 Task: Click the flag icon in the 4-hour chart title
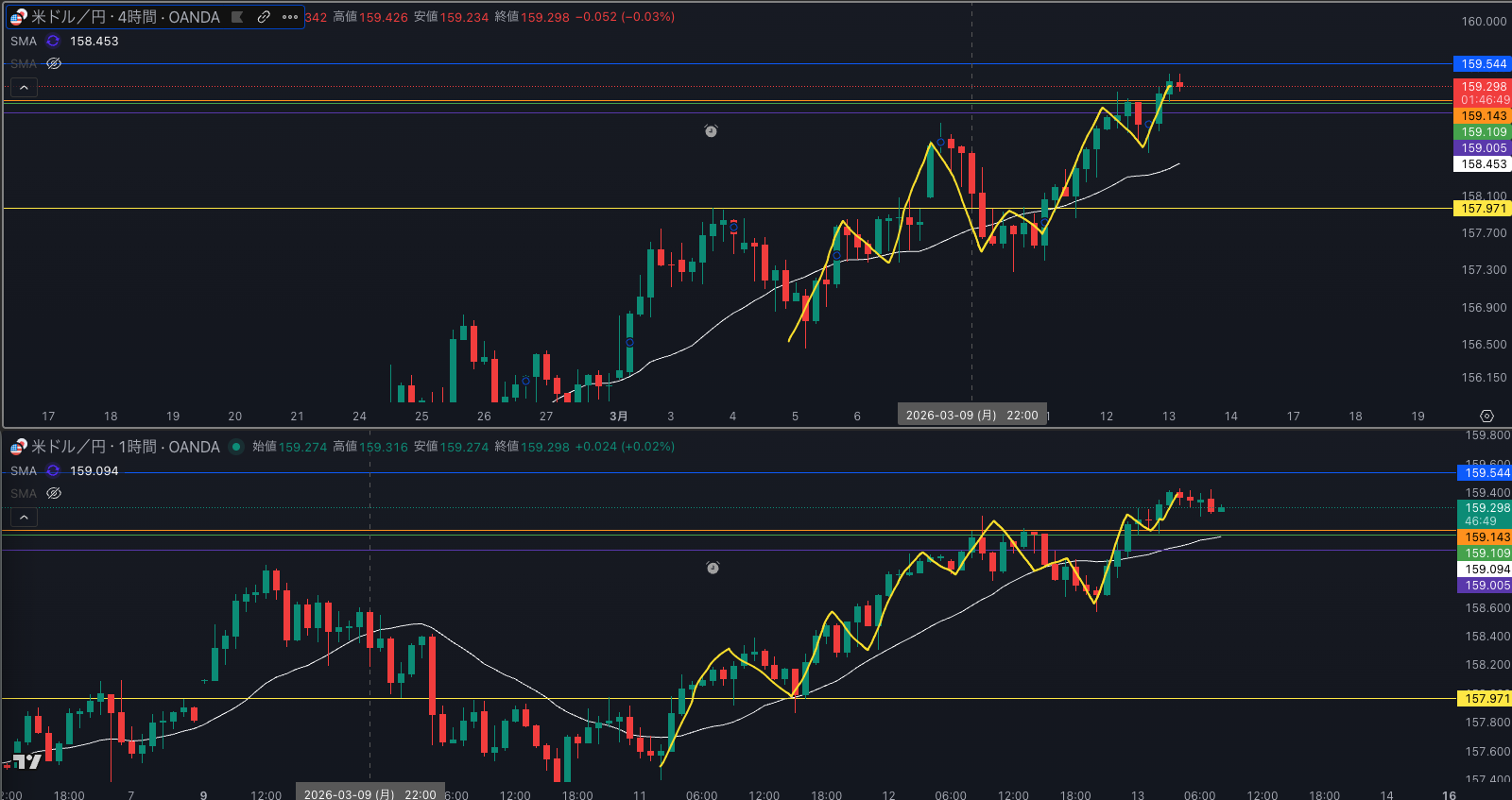click(x=238, y=17)
